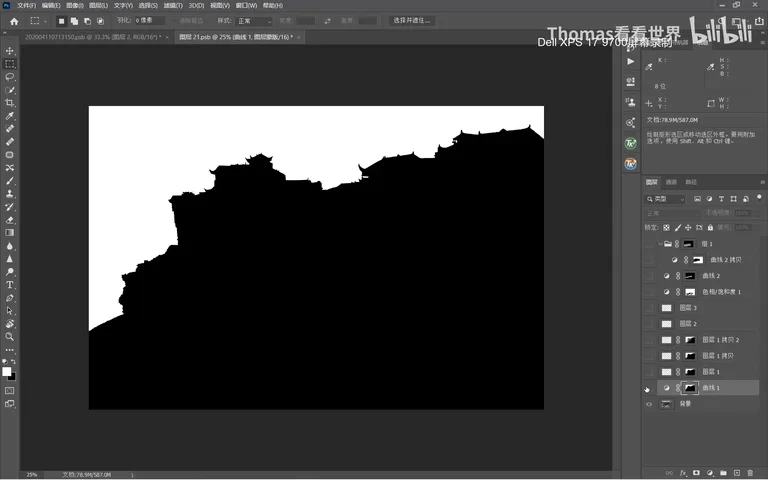Click the create new group folder button
This screenshot has width=768, height=480.
pos(723,473)
